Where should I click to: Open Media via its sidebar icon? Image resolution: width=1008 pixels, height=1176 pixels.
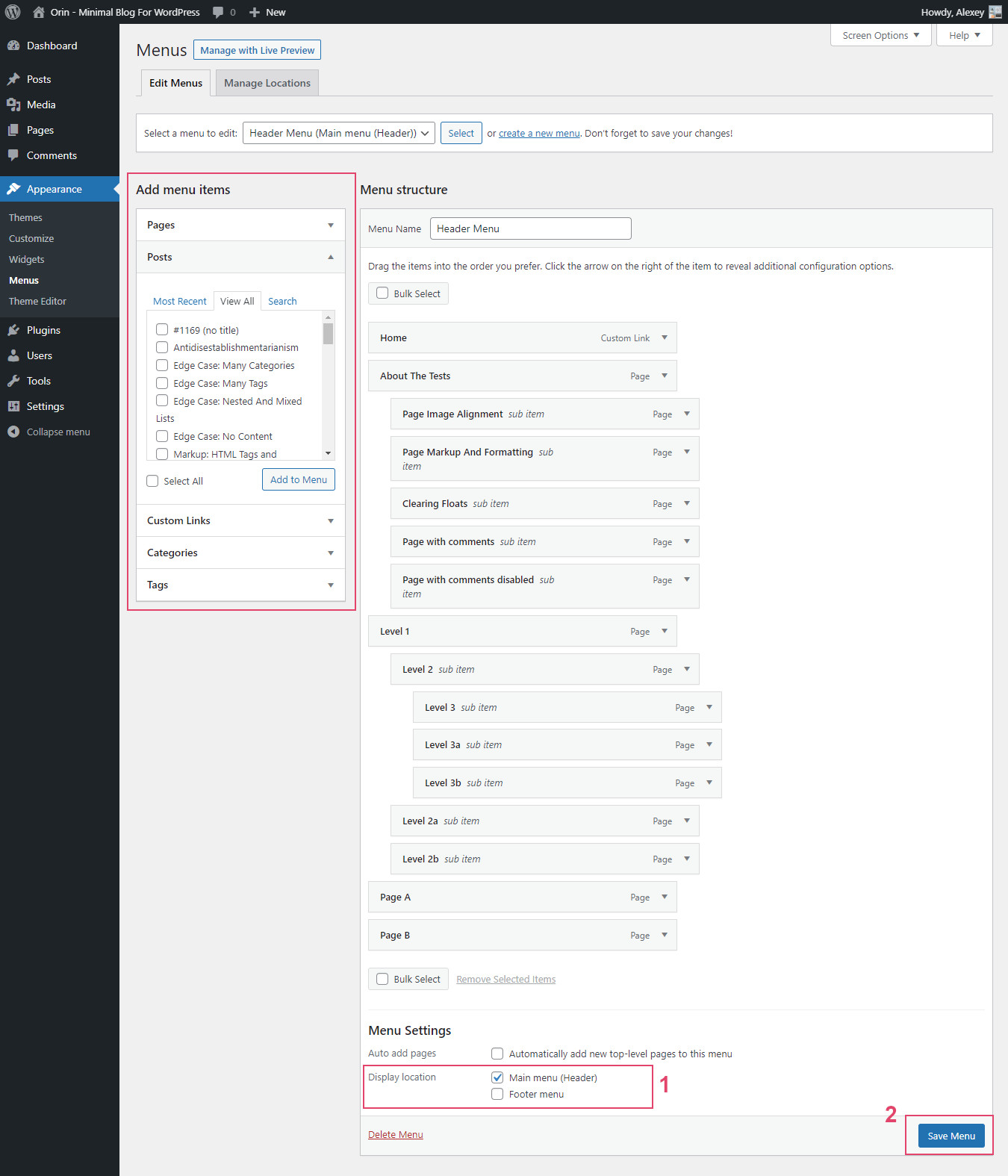point(13,105)
